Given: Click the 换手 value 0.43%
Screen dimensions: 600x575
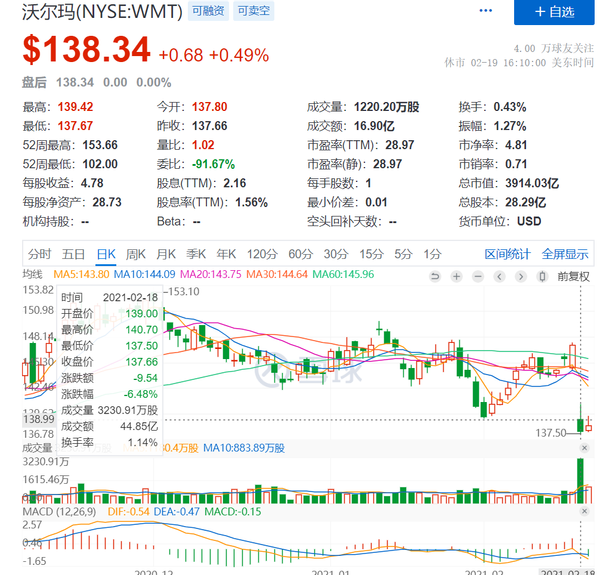Looking at the screenshot, I should 510,107.
